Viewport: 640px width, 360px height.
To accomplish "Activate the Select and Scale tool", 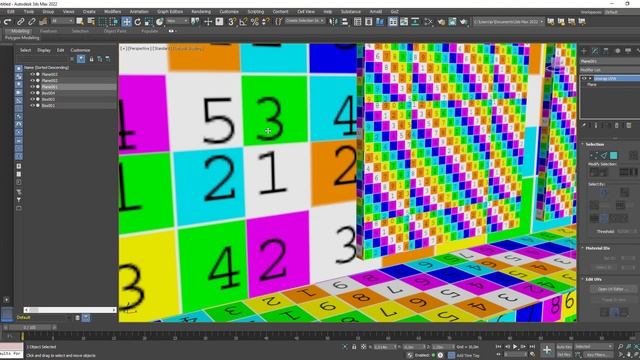I will [x=149, y=21].
